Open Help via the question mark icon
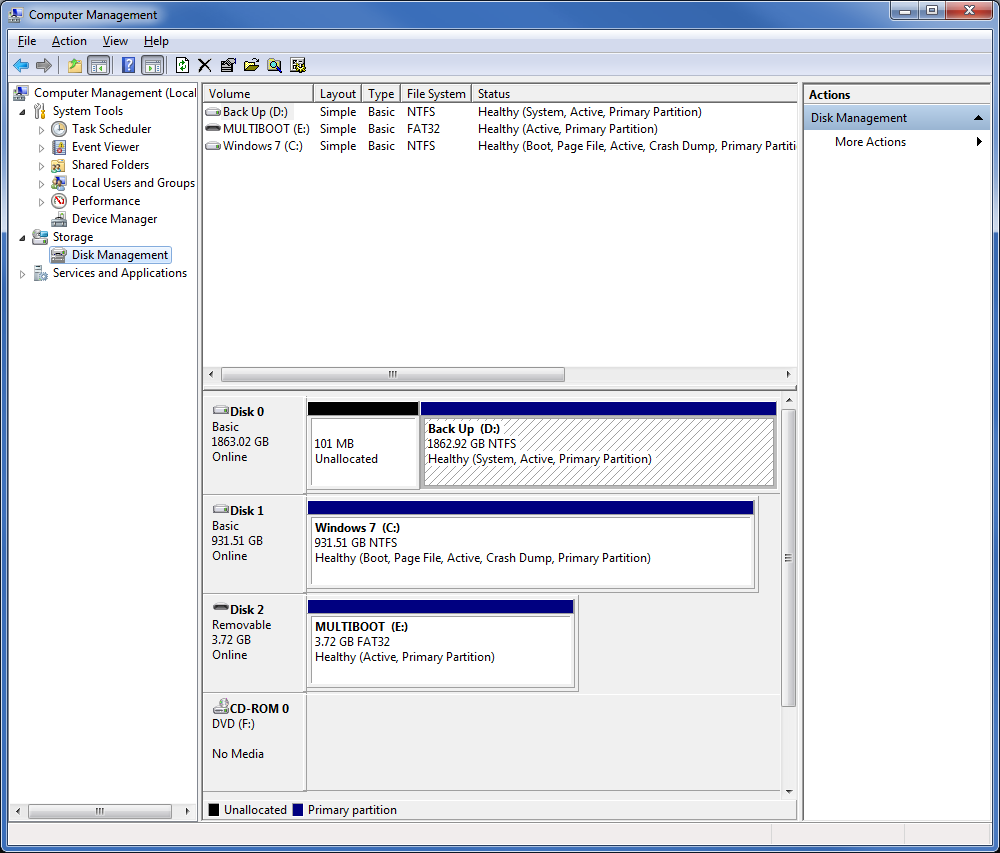Viewport: 1000px width, 853px height. [x=128, y=65]
